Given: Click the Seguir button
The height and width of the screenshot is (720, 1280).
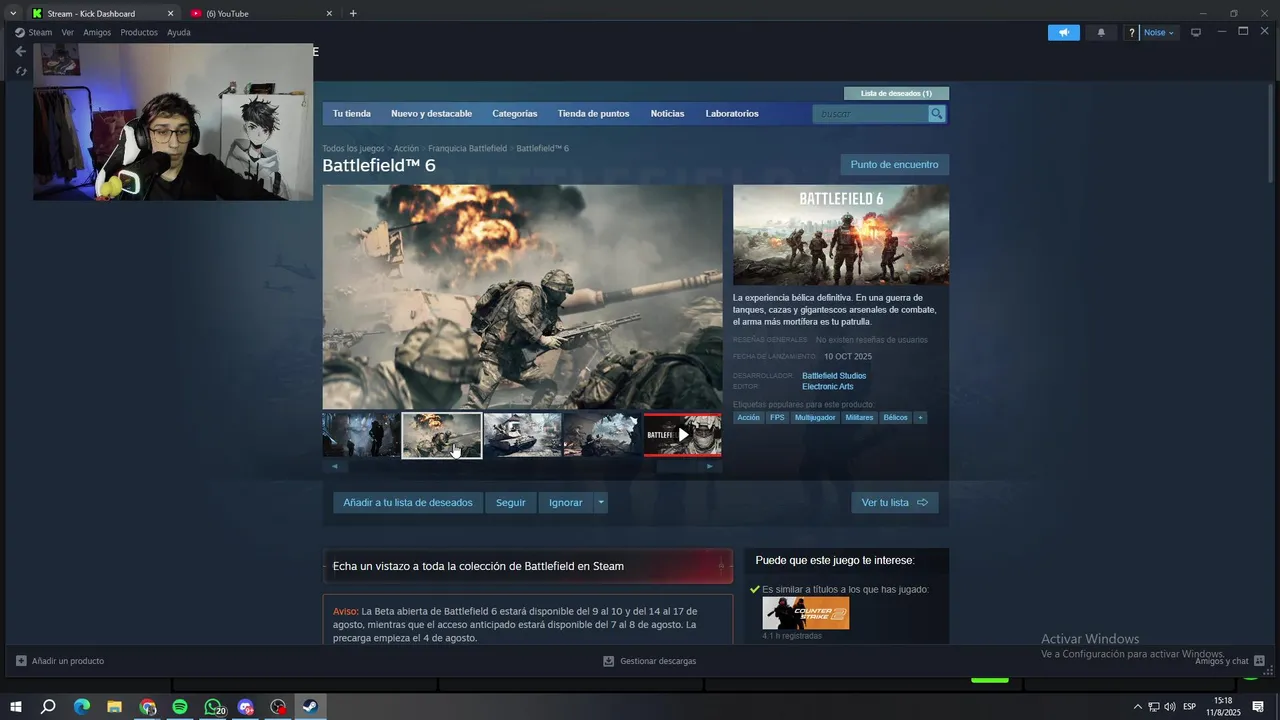Looking at the screenshot, I should coord(511,503).
